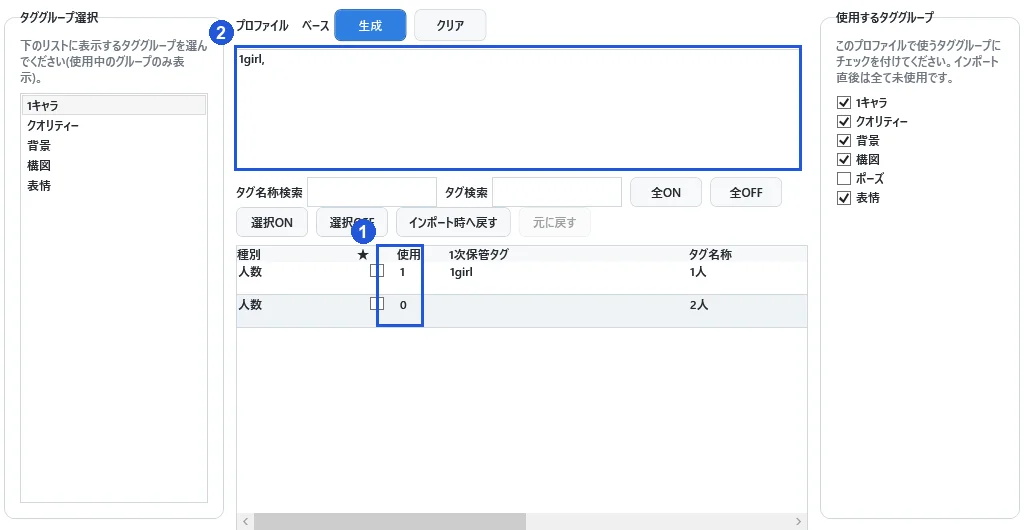Select 背景 in the tag group list

coord(114,146)
